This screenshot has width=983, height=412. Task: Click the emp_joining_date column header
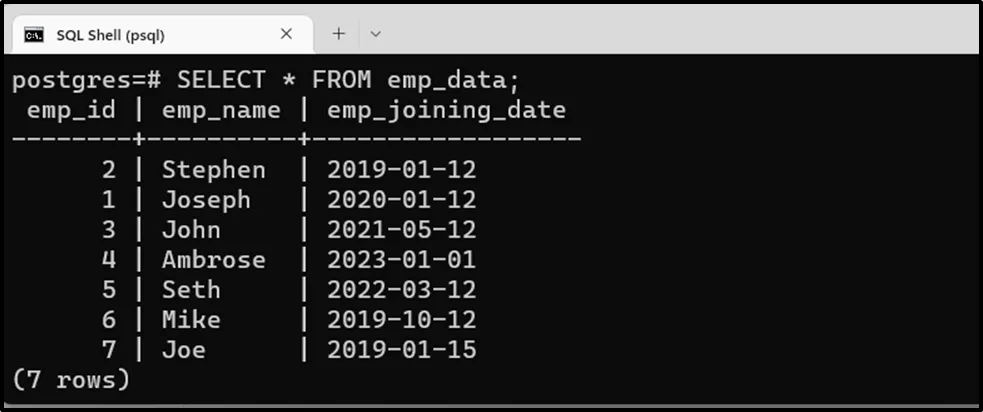pyautogui.click(x=446, y=110)
